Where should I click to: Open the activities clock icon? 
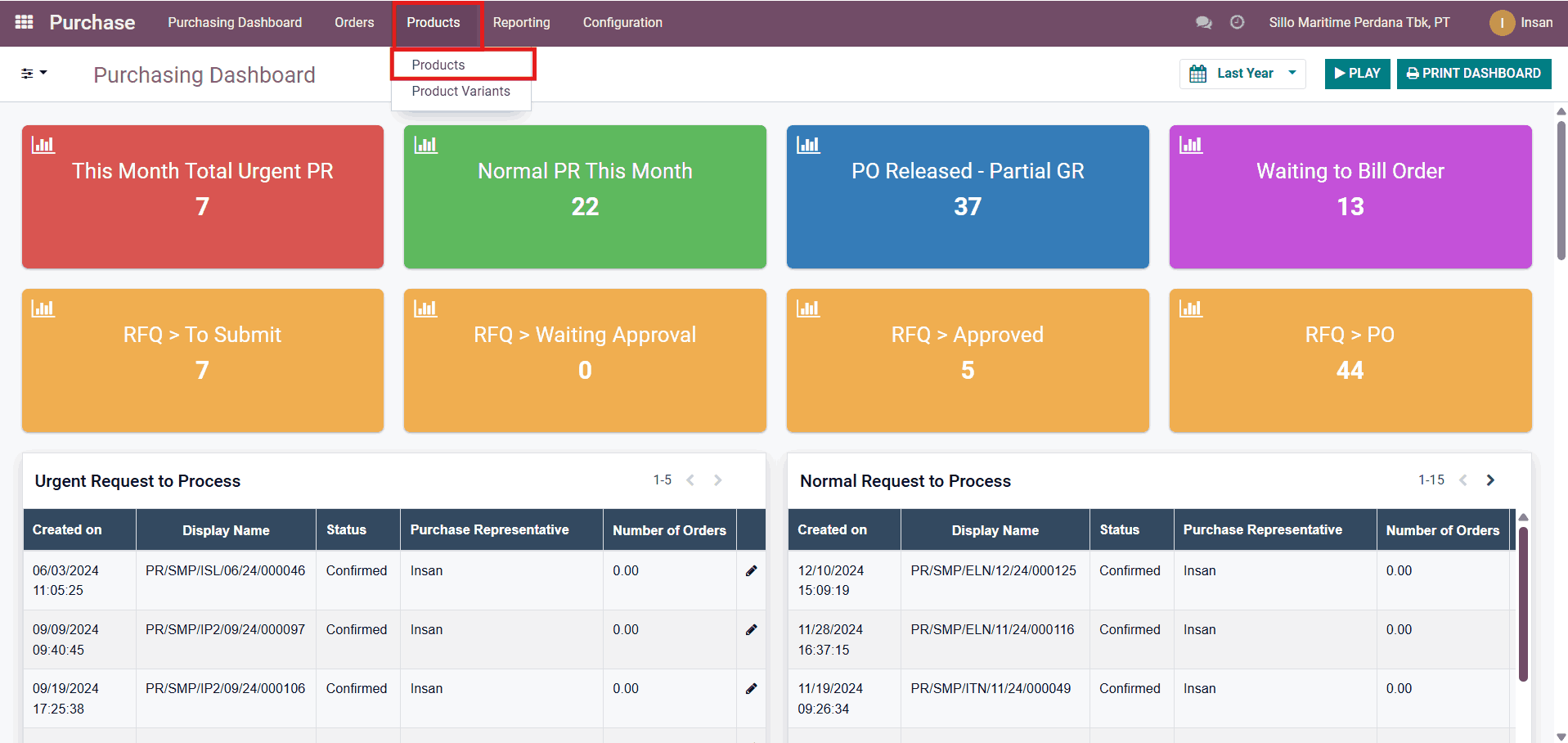point(1237,23)
